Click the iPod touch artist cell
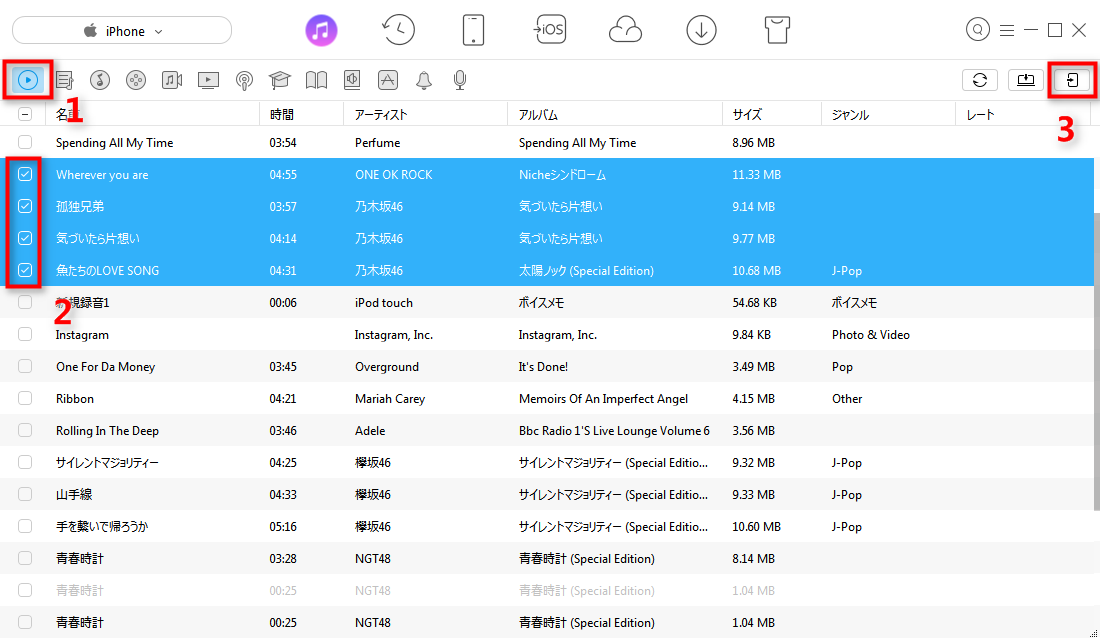The width and height of the screenshot is (1100, 640). tap(384, 303)
